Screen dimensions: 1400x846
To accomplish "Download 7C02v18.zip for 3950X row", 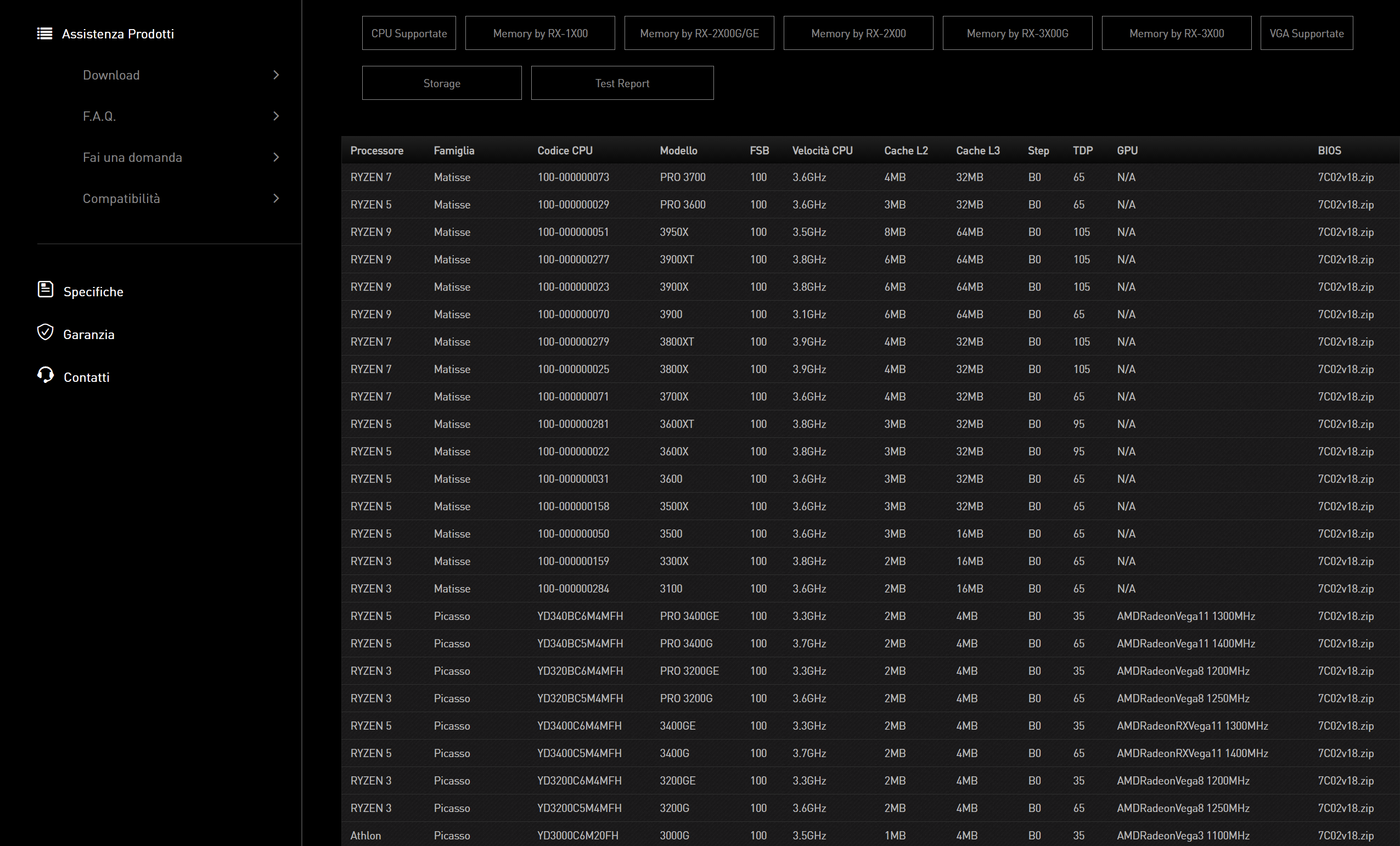I will coord(1346,232).
